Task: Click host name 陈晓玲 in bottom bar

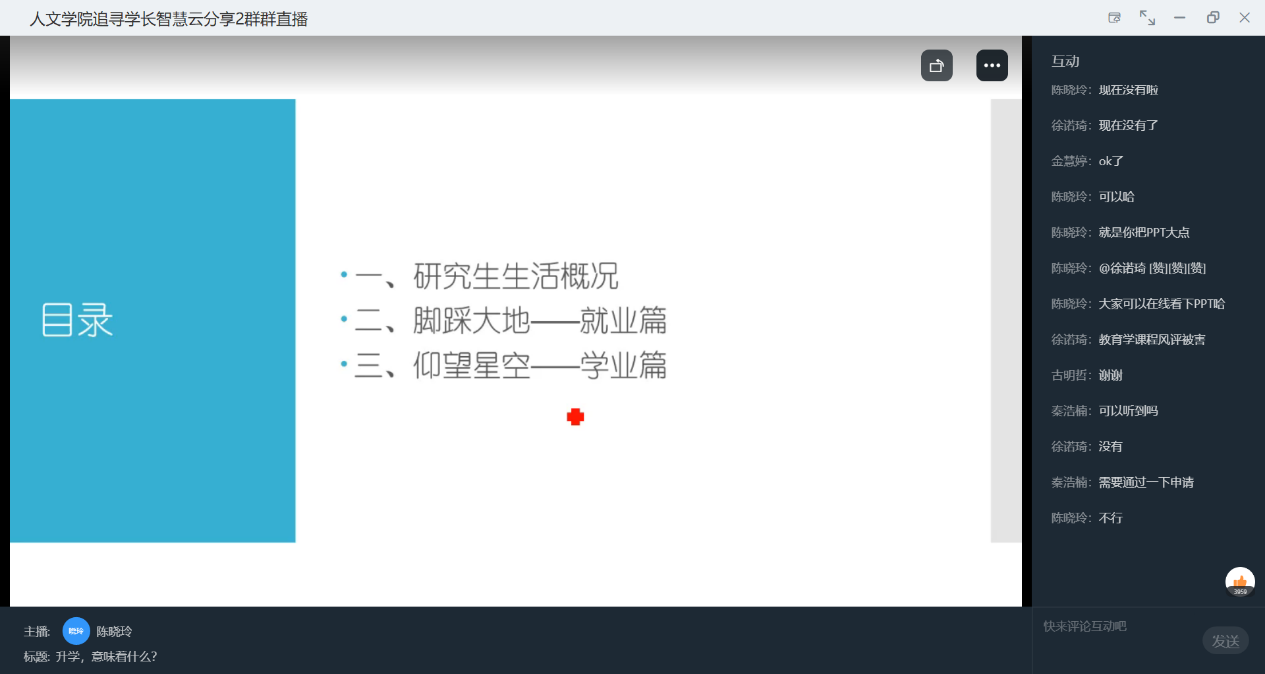Action: pos(114,632)
